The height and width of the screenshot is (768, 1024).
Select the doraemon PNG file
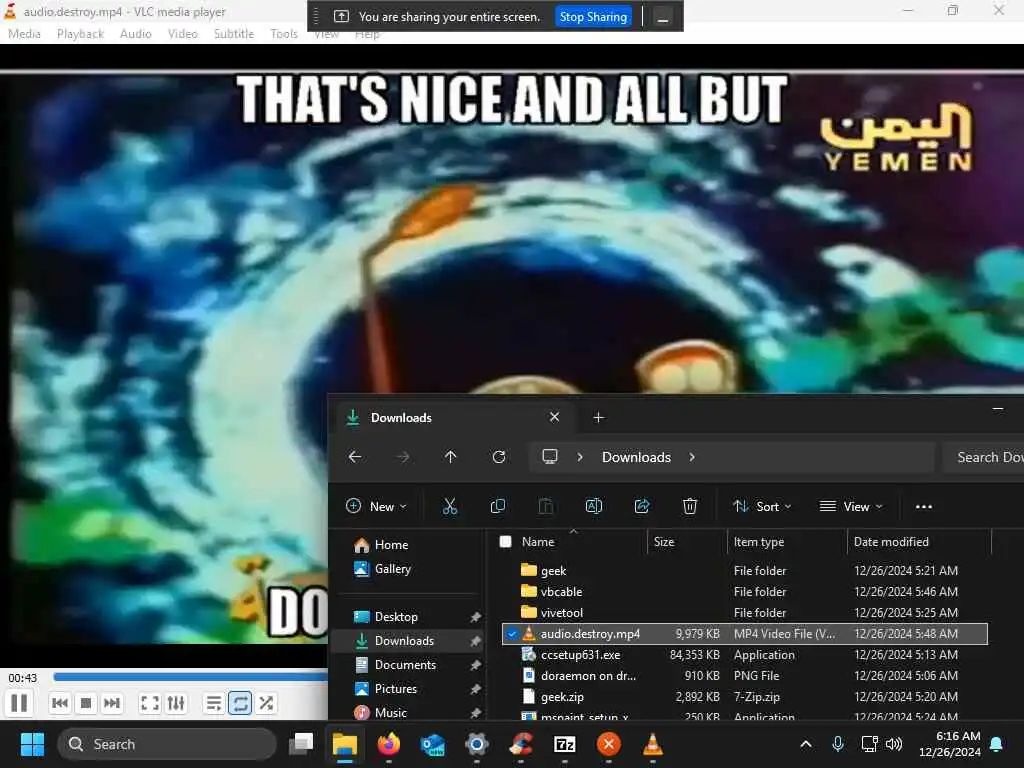click(x=744, y=675)
